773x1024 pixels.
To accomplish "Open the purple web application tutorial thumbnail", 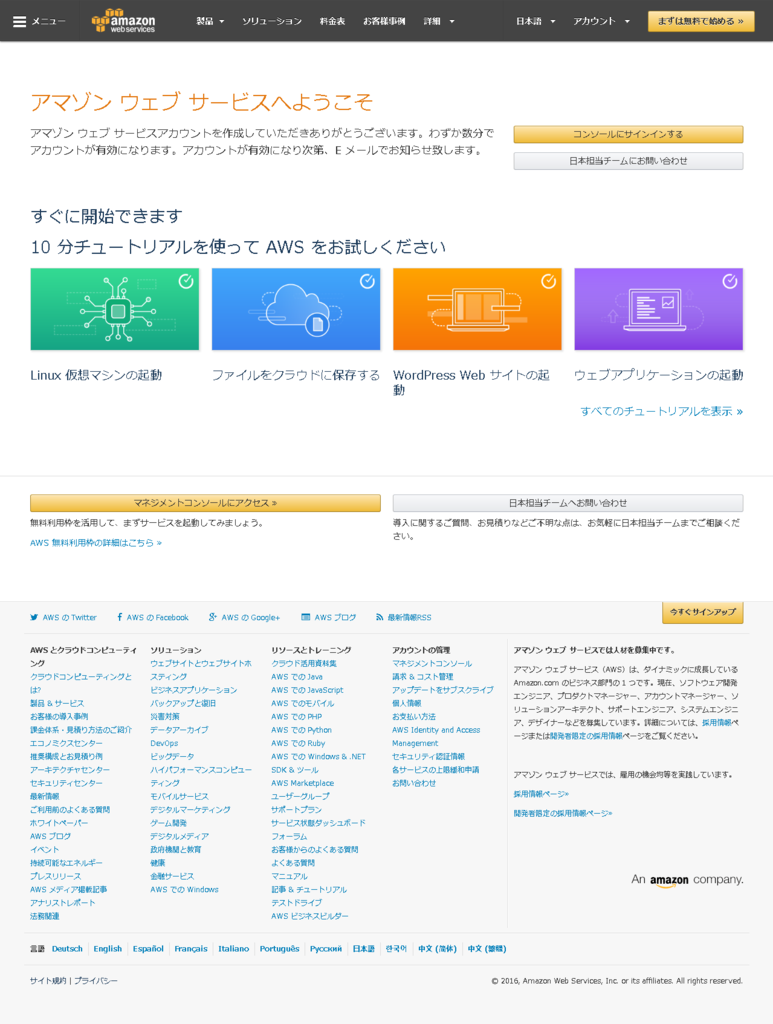I will tap(659, 309).
